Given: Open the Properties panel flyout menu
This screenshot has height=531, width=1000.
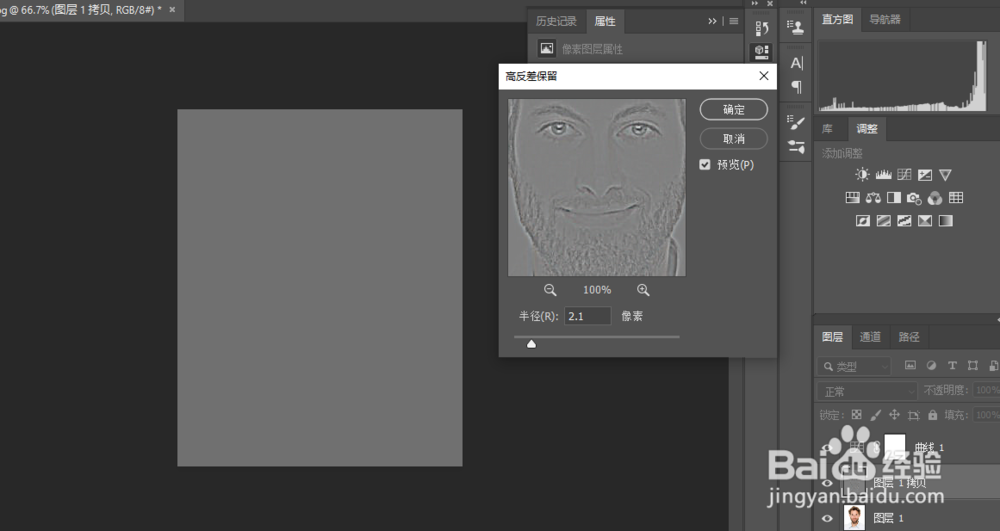Looking at the screenshot, I should click(x=734, y=21).
